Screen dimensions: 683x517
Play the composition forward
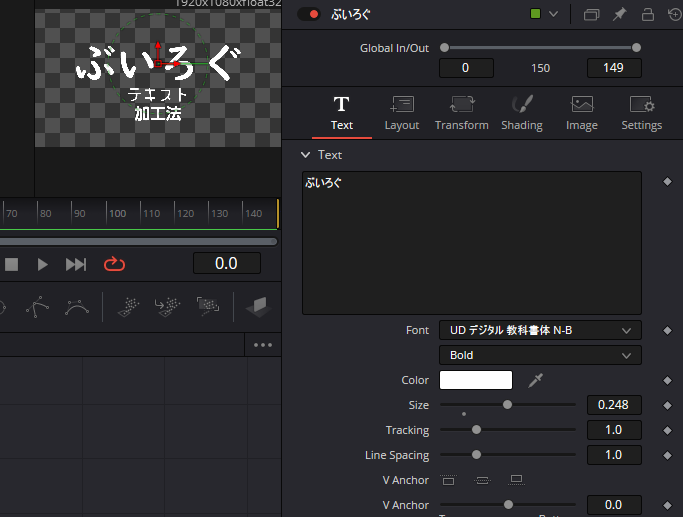pos(42,264)
